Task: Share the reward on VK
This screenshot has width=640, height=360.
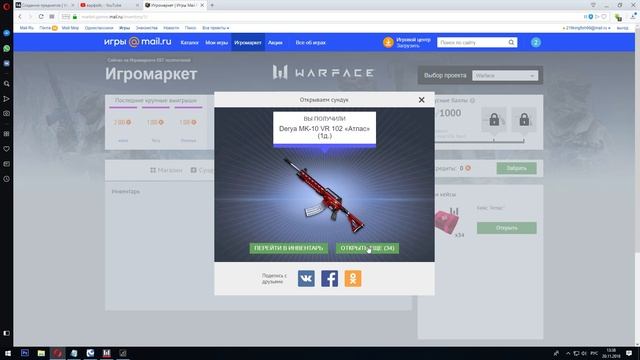Action: [306, 278]
